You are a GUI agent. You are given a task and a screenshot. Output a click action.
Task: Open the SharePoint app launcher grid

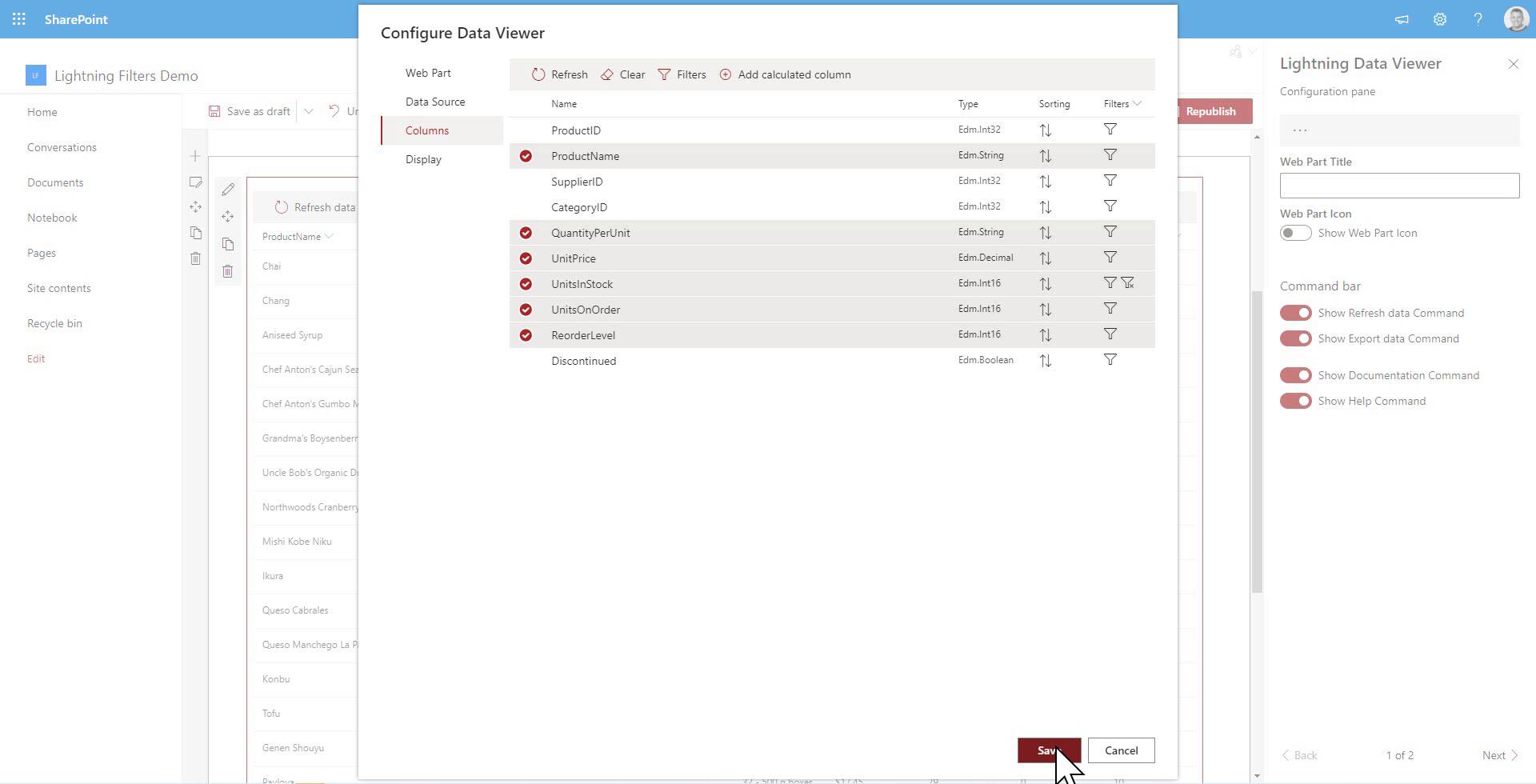pyautogui.click(x=19, y=19)
